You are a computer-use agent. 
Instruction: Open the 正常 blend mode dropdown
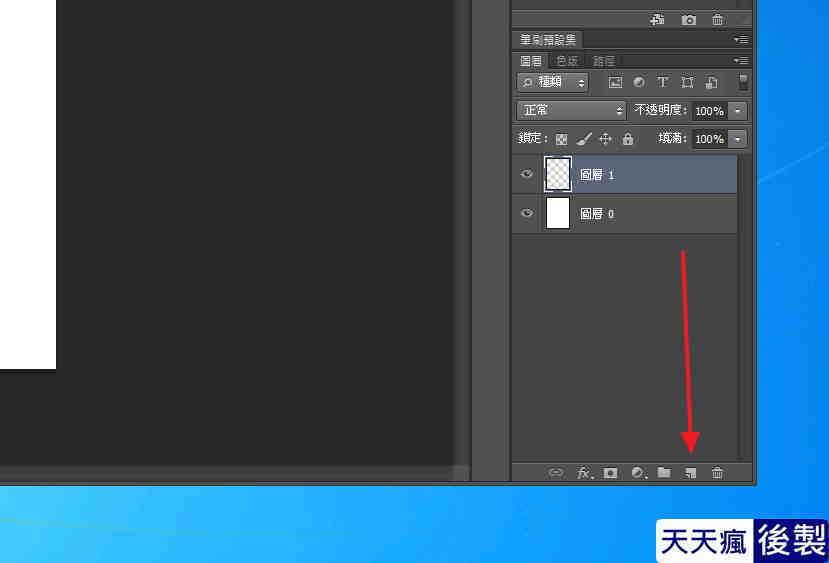[571, 110]
